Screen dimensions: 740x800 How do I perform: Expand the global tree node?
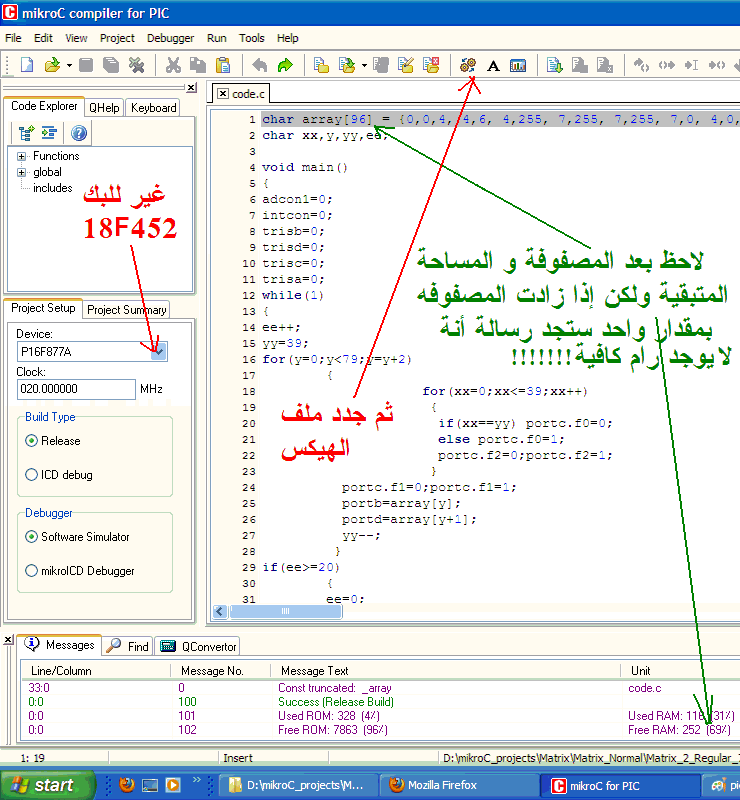tap(21, 172)
